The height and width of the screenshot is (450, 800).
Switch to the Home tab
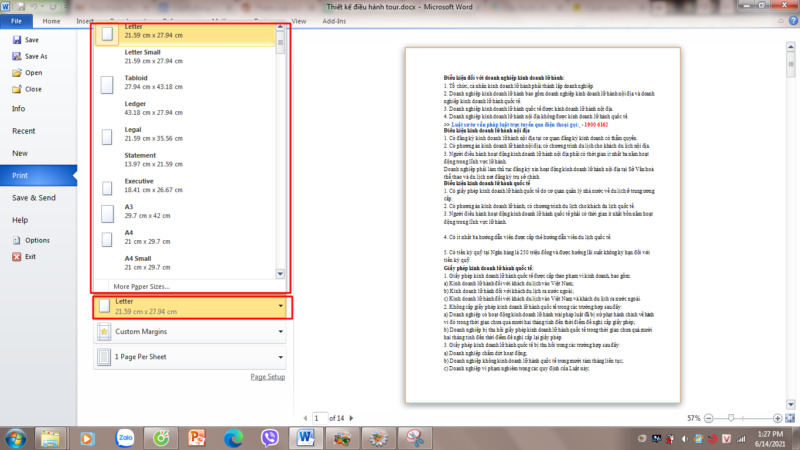[x=51, y=21]
